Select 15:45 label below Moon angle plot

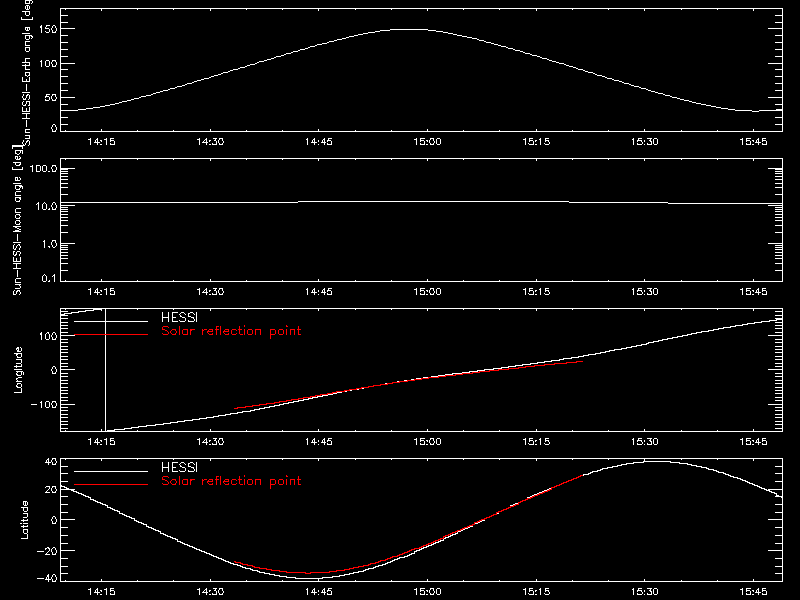click(x=753, y=291)
